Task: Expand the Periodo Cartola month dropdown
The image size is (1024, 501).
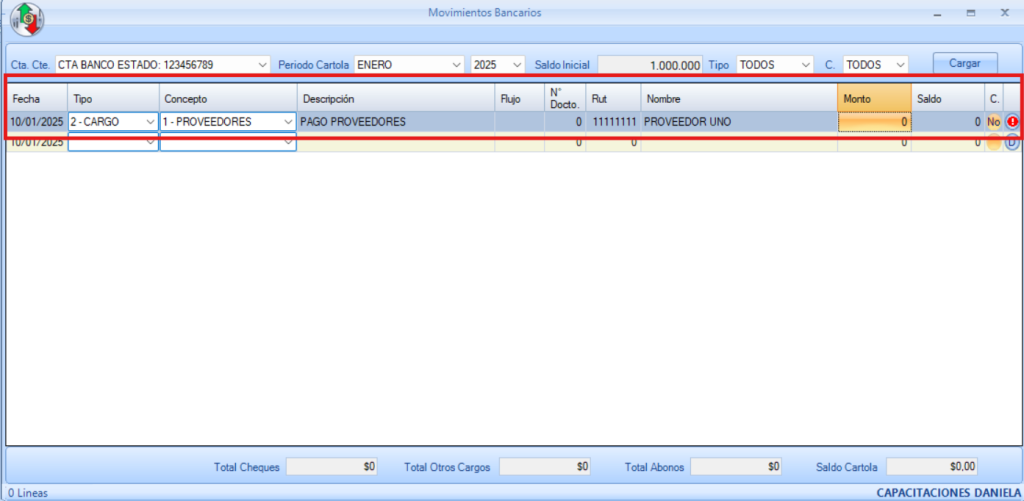Action: pos(457,64)
